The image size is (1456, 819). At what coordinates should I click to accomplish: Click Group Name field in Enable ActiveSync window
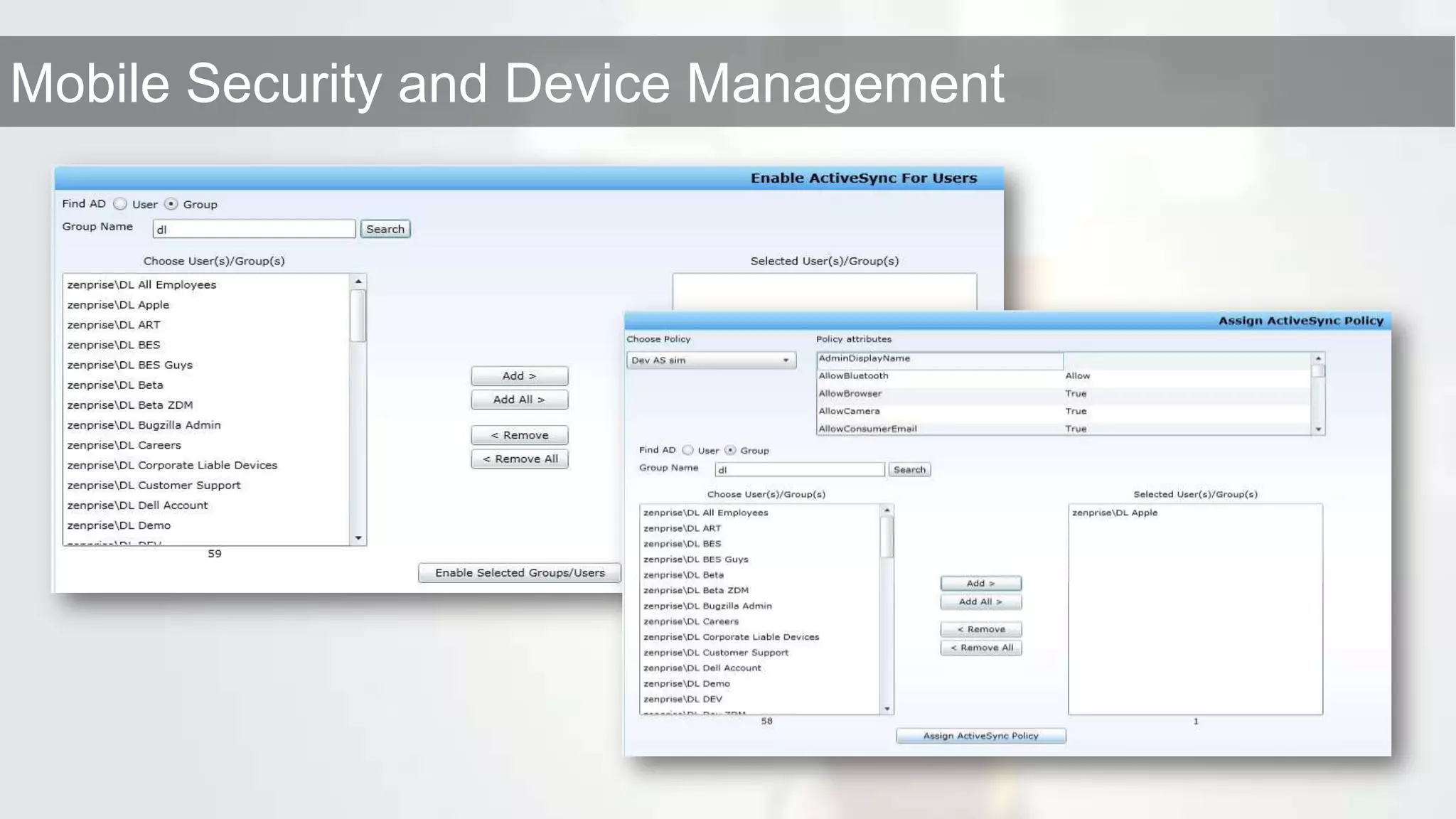click(254, 229)
